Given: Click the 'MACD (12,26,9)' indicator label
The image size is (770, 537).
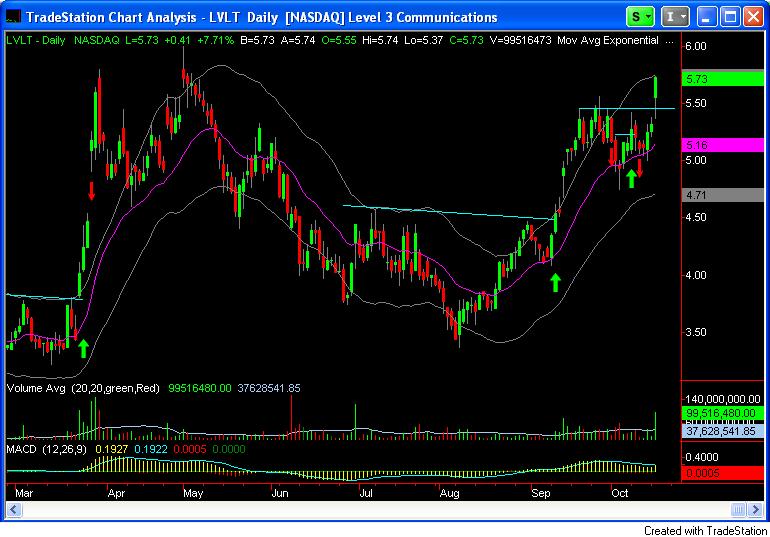Looking at the screenshot, I should pos(47,449).
